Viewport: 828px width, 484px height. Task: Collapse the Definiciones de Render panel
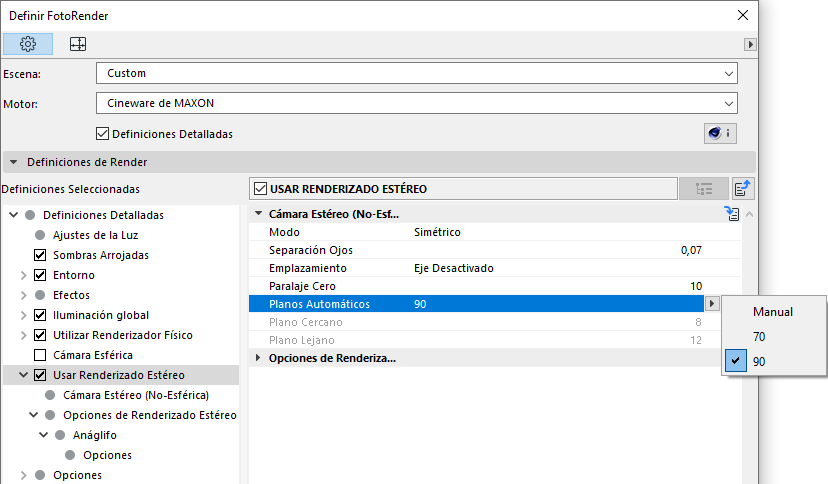[14, 162]
